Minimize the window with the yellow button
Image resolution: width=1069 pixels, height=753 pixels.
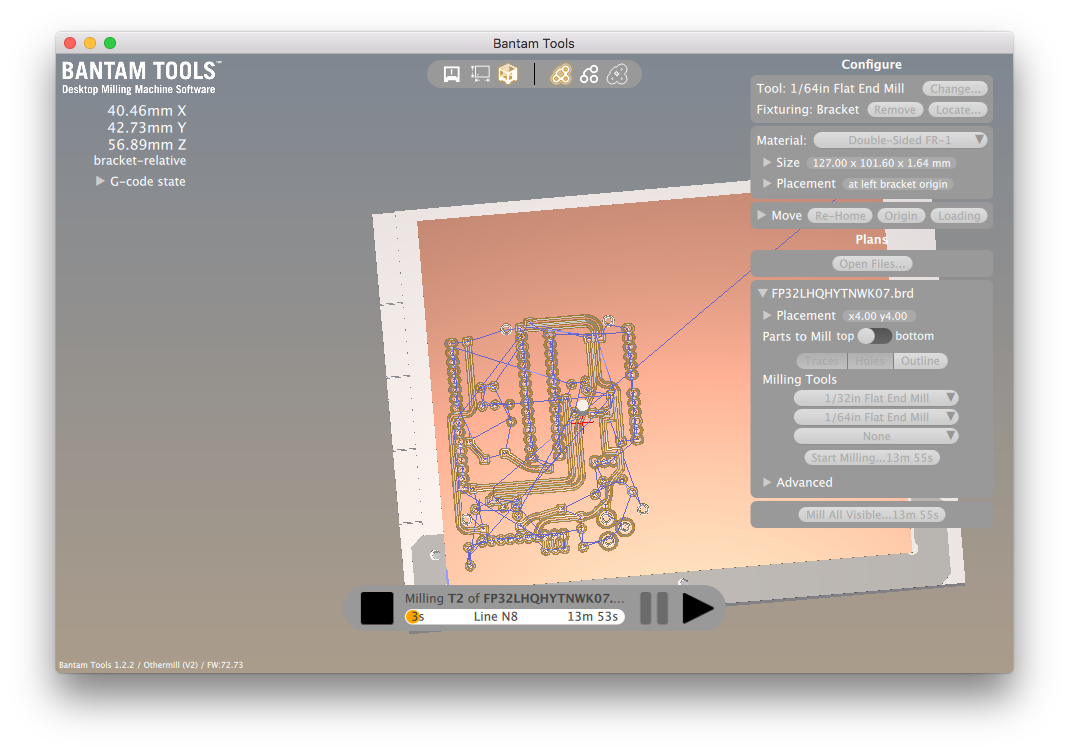tap(90, 43)
